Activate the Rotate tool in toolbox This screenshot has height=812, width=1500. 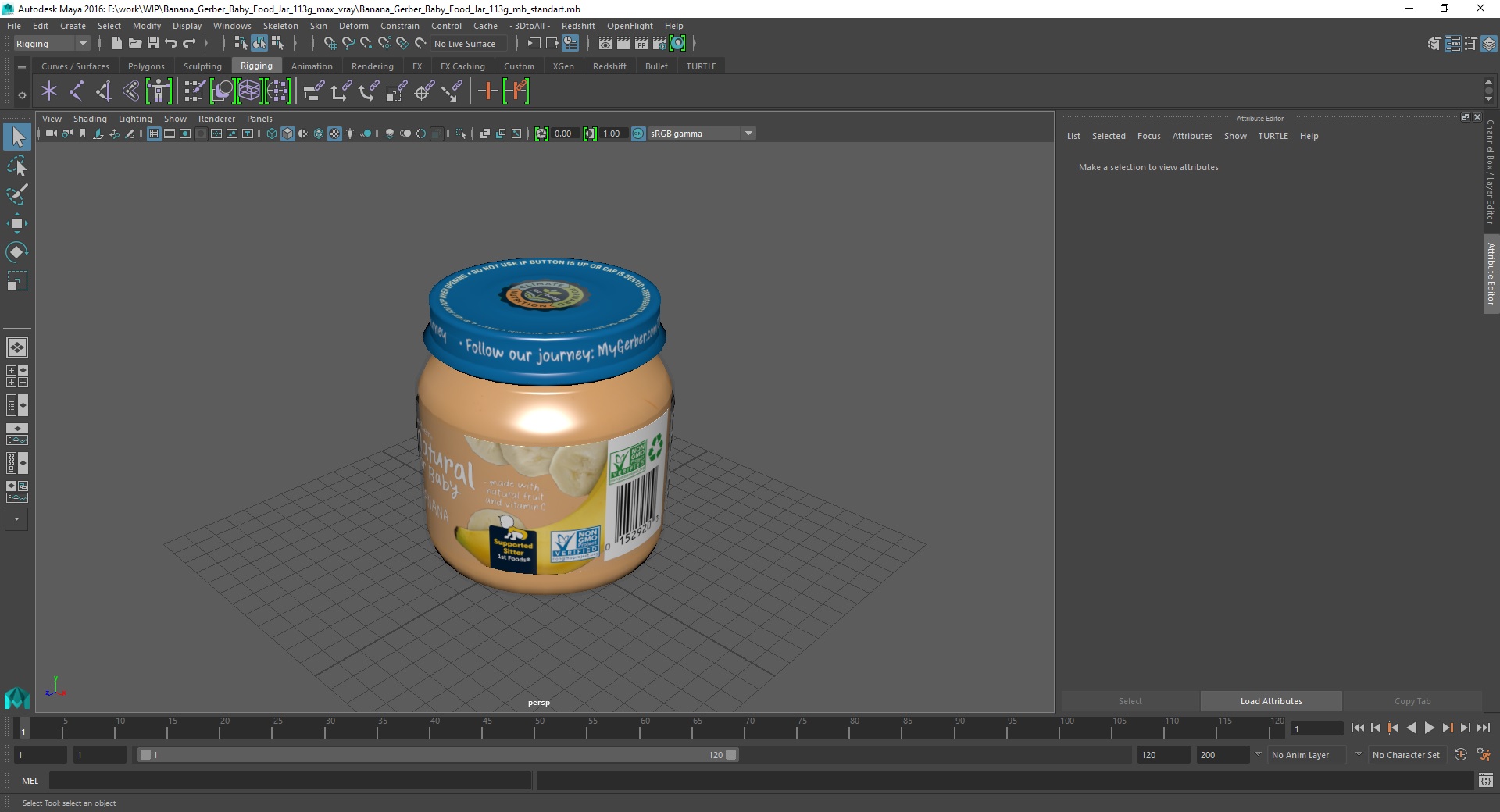16,252
